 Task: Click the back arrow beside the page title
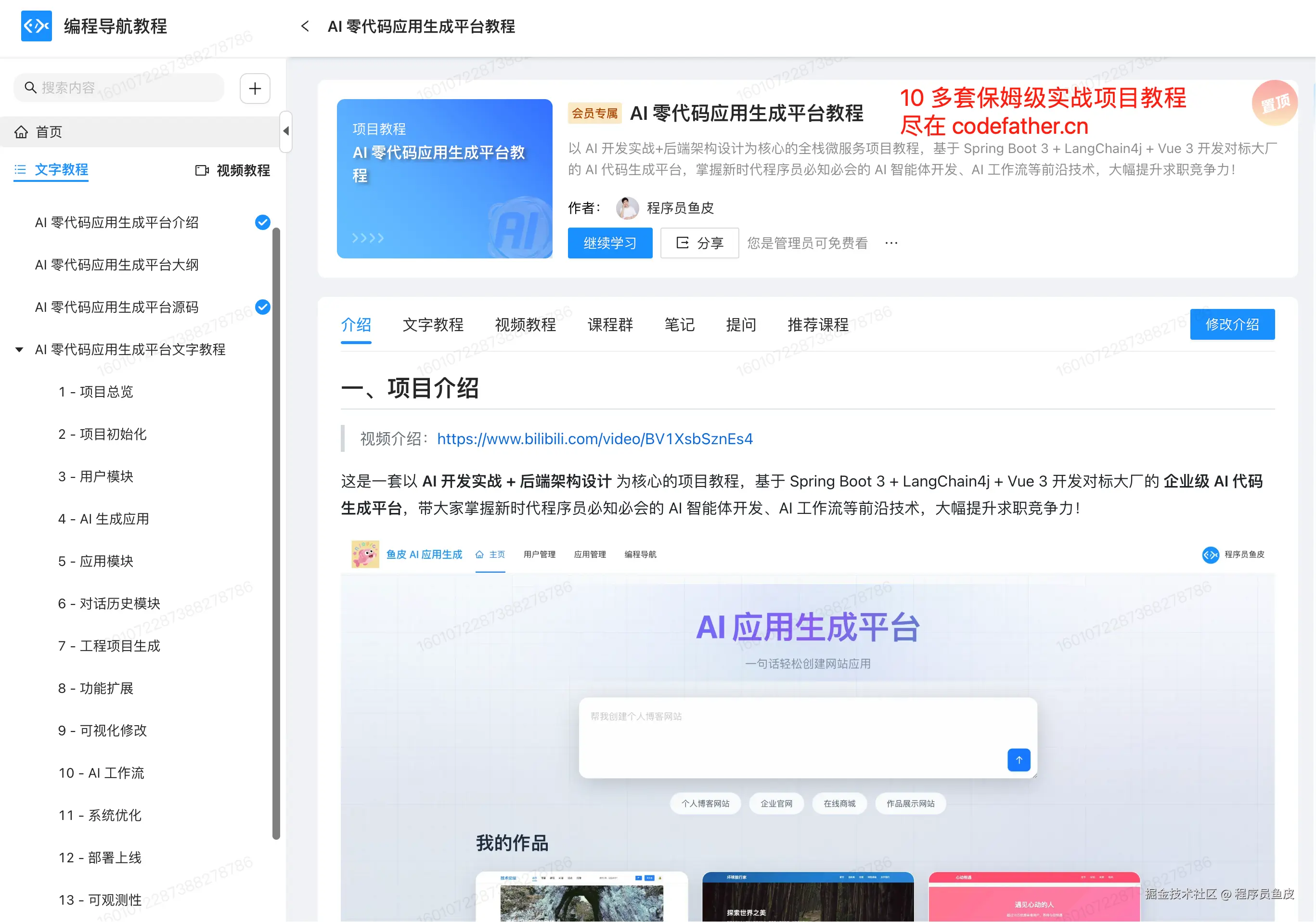click(305, 26)
